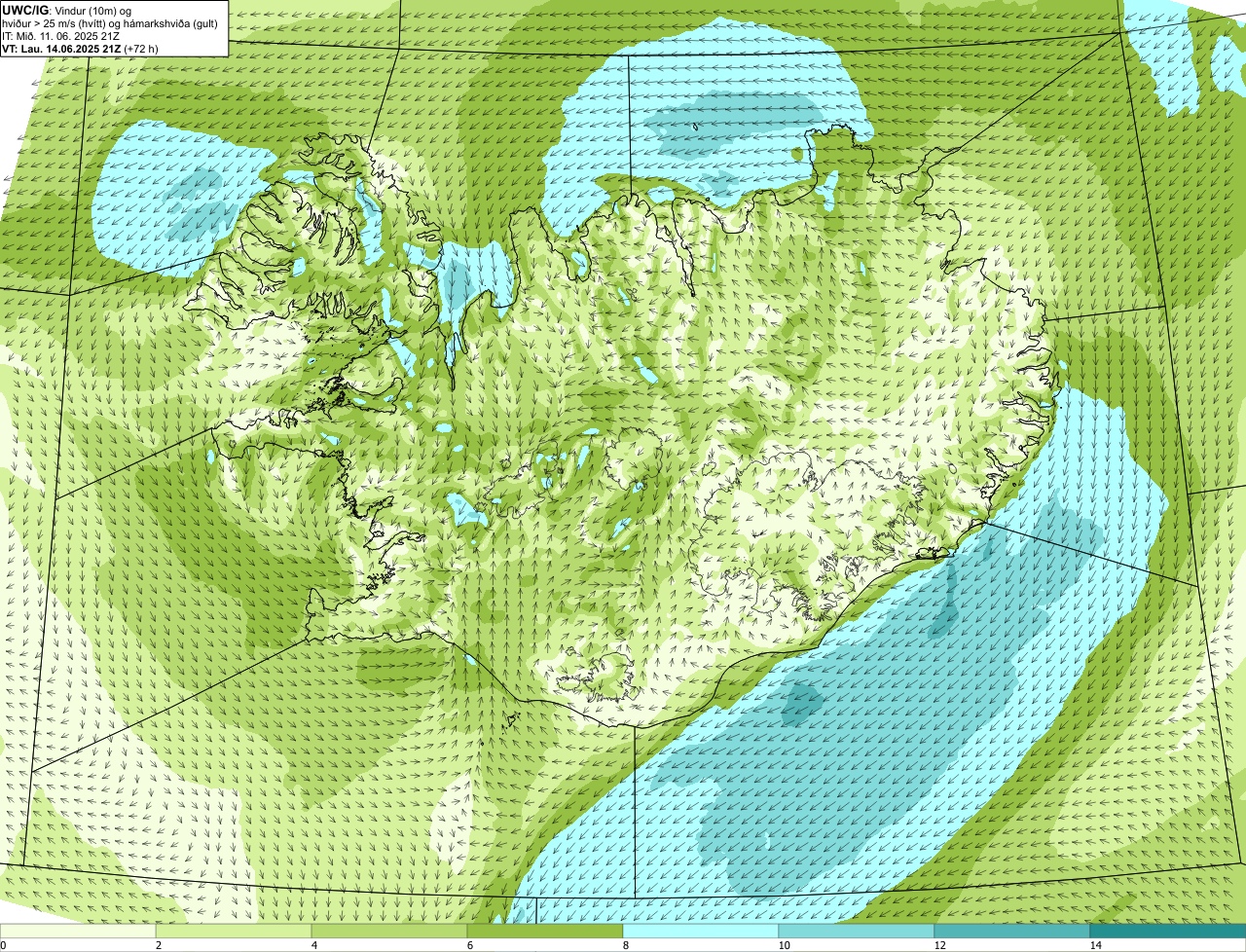Click the legend value label "2"
1246x952 pixels.
(x=158, y=945)
